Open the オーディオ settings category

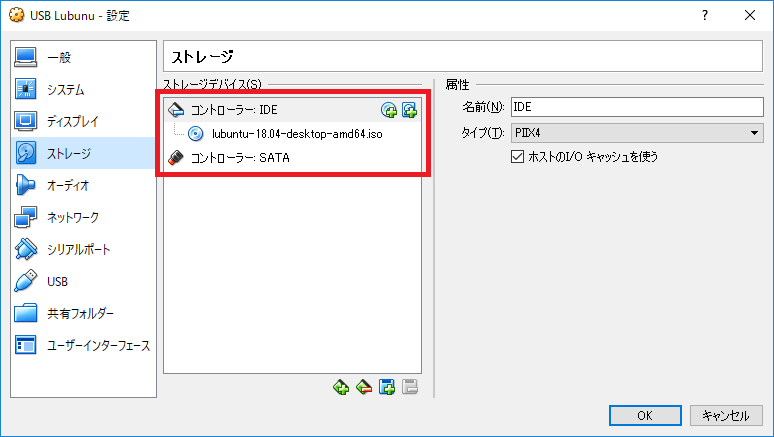83,185
